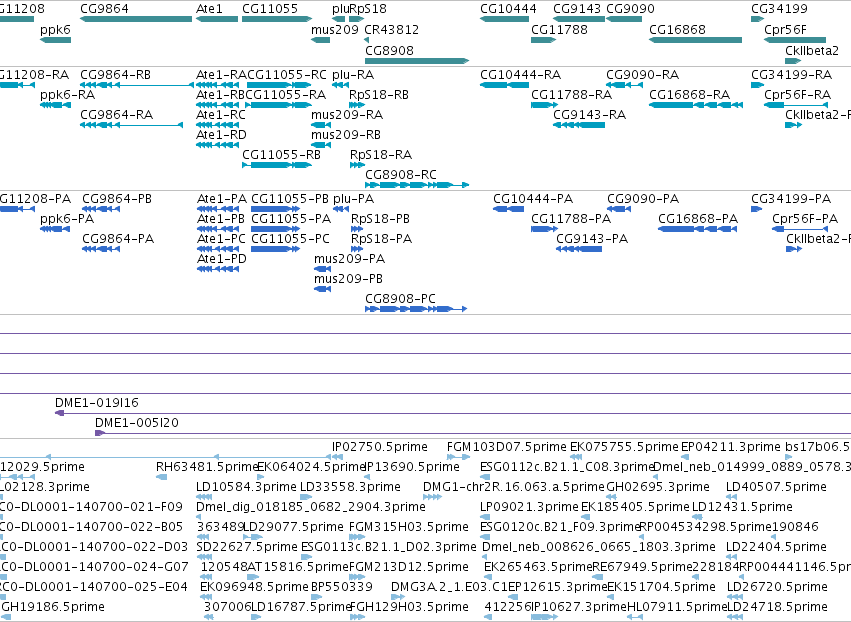Click transcript RpS18-RB
The image size is (851, 622).
tap(357, 105)
